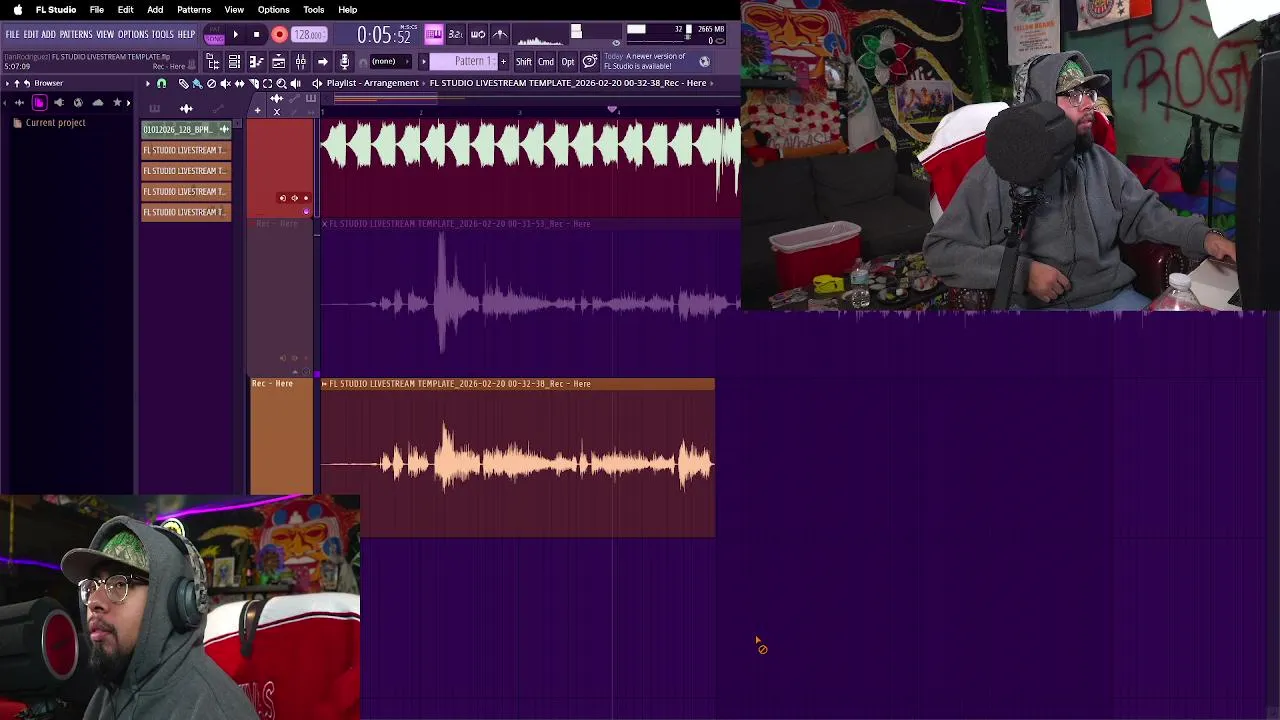Toggle the selected step-mode transport button

433,35
